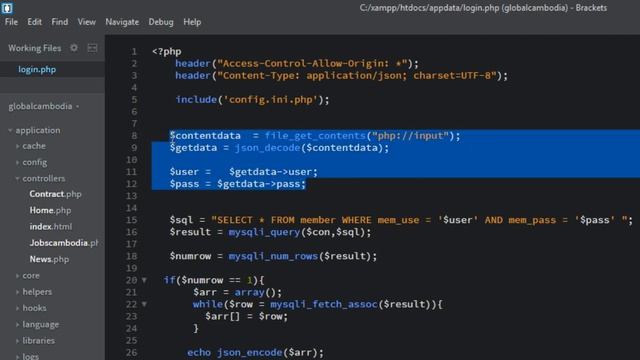Click on file_get_contents in line 8

pos(315,136)
